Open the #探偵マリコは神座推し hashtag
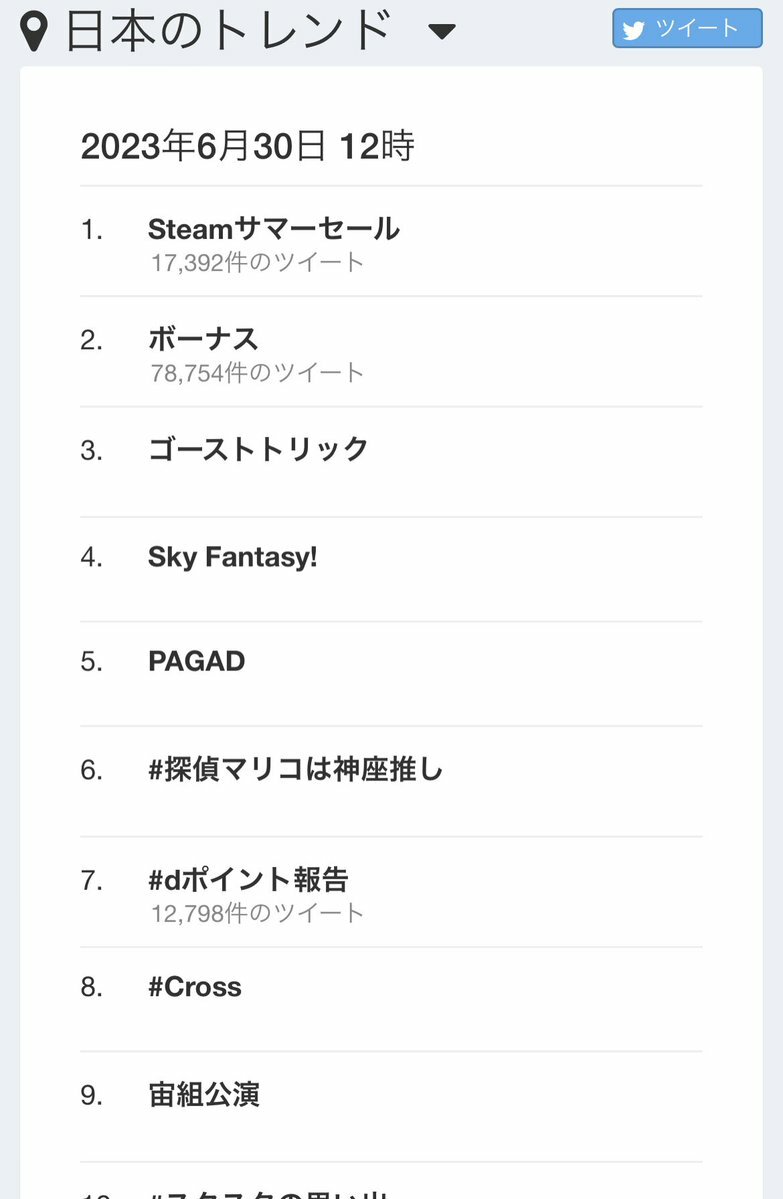The height and width of the screenshot is (1199, 783). click(295, 770)
